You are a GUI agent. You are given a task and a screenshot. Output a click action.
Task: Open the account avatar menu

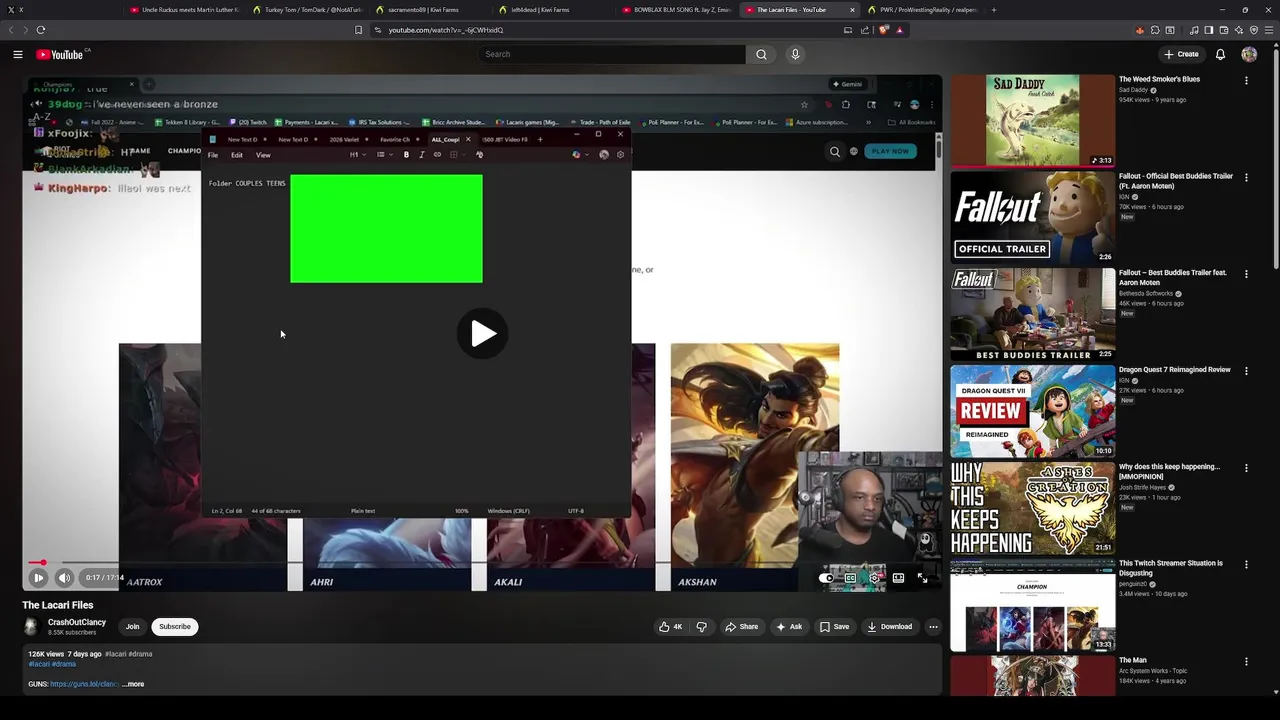tap(1249, 54)
